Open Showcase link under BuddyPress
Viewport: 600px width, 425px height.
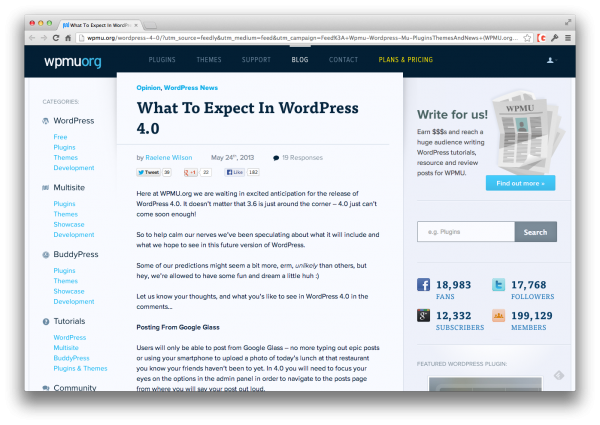tap(69, 291)
